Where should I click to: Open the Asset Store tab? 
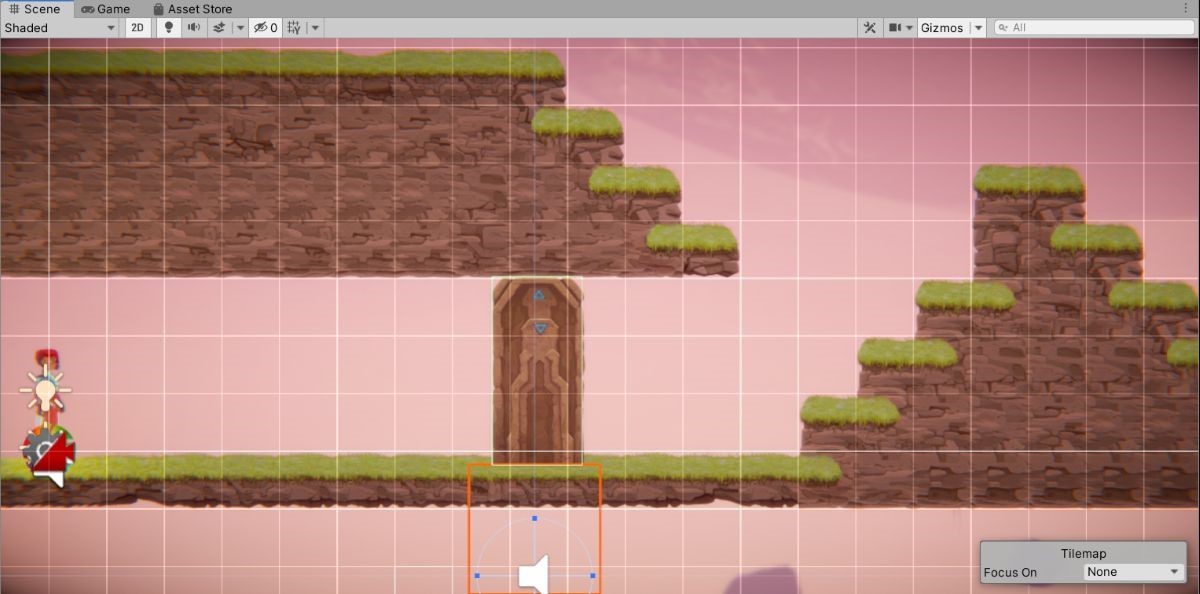point(192,9)
